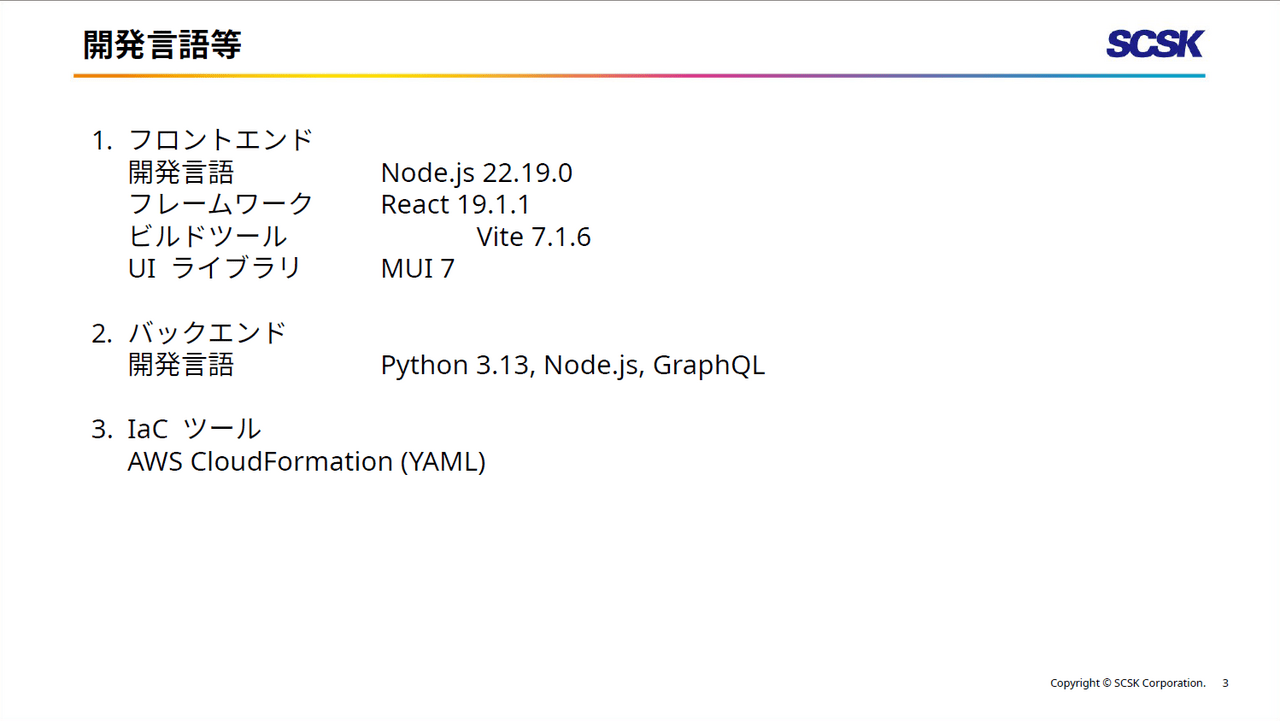Click the MUI 7 text

417,269
